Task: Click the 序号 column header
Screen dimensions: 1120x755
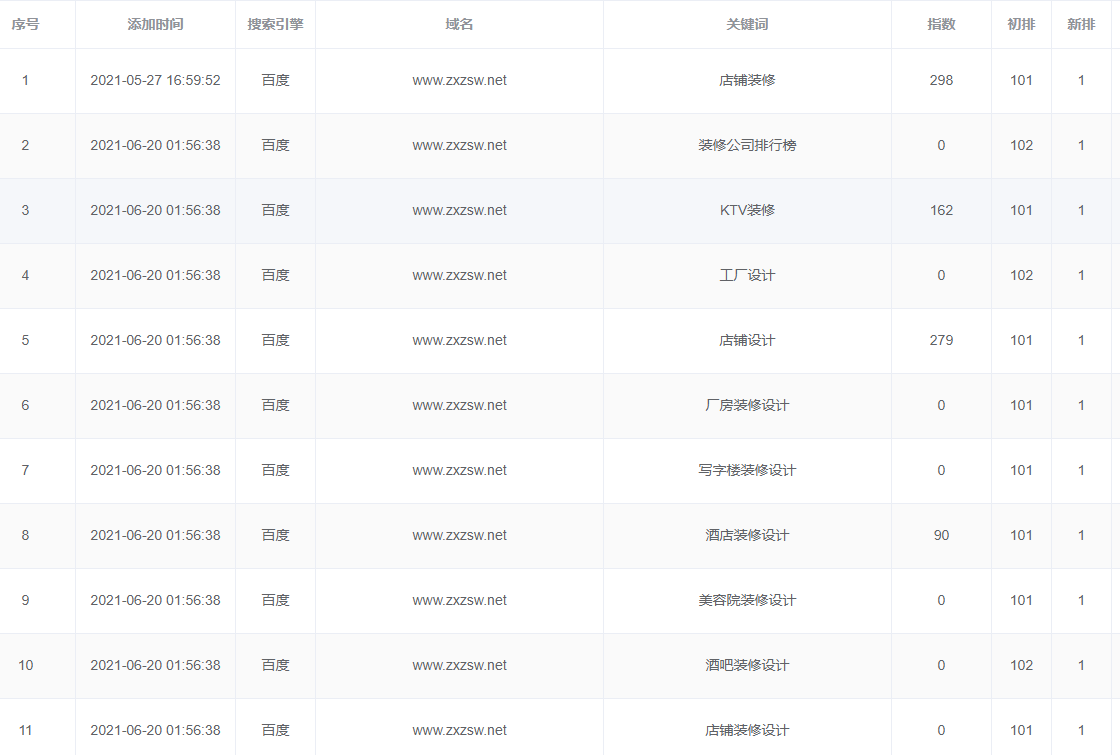Action: click(x=25, y=24)
